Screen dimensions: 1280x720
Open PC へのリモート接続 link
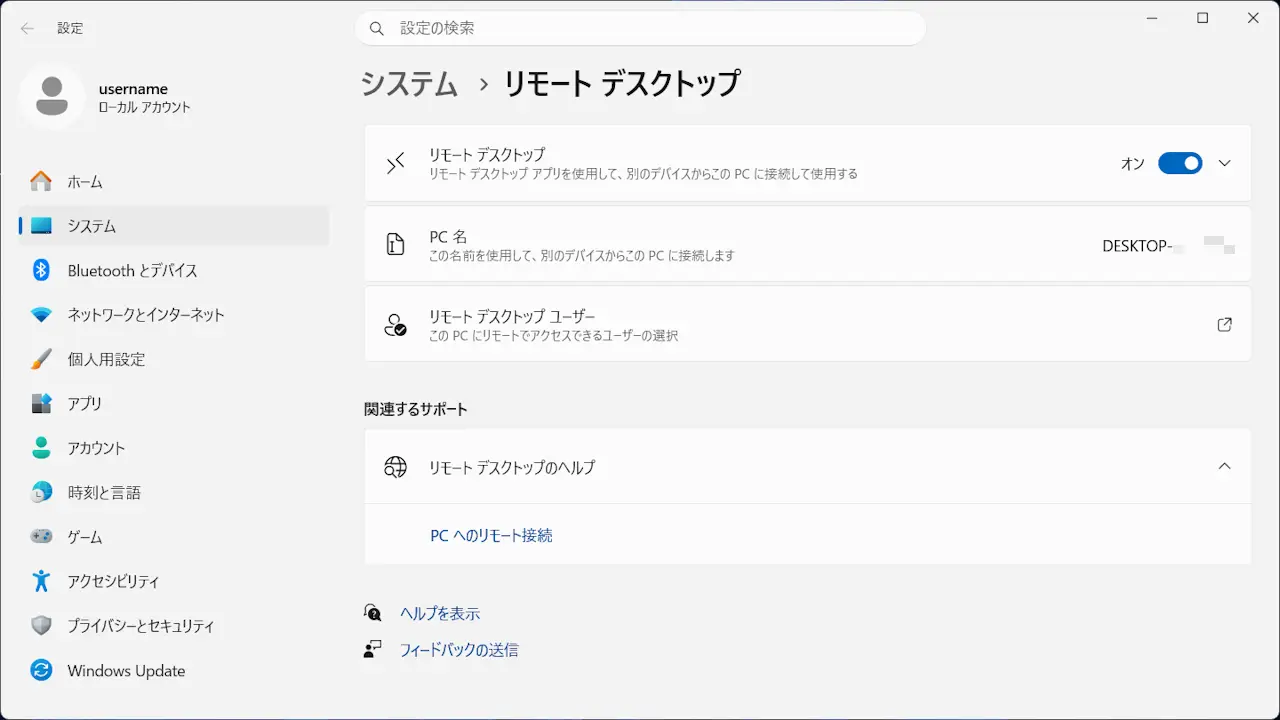491,535
